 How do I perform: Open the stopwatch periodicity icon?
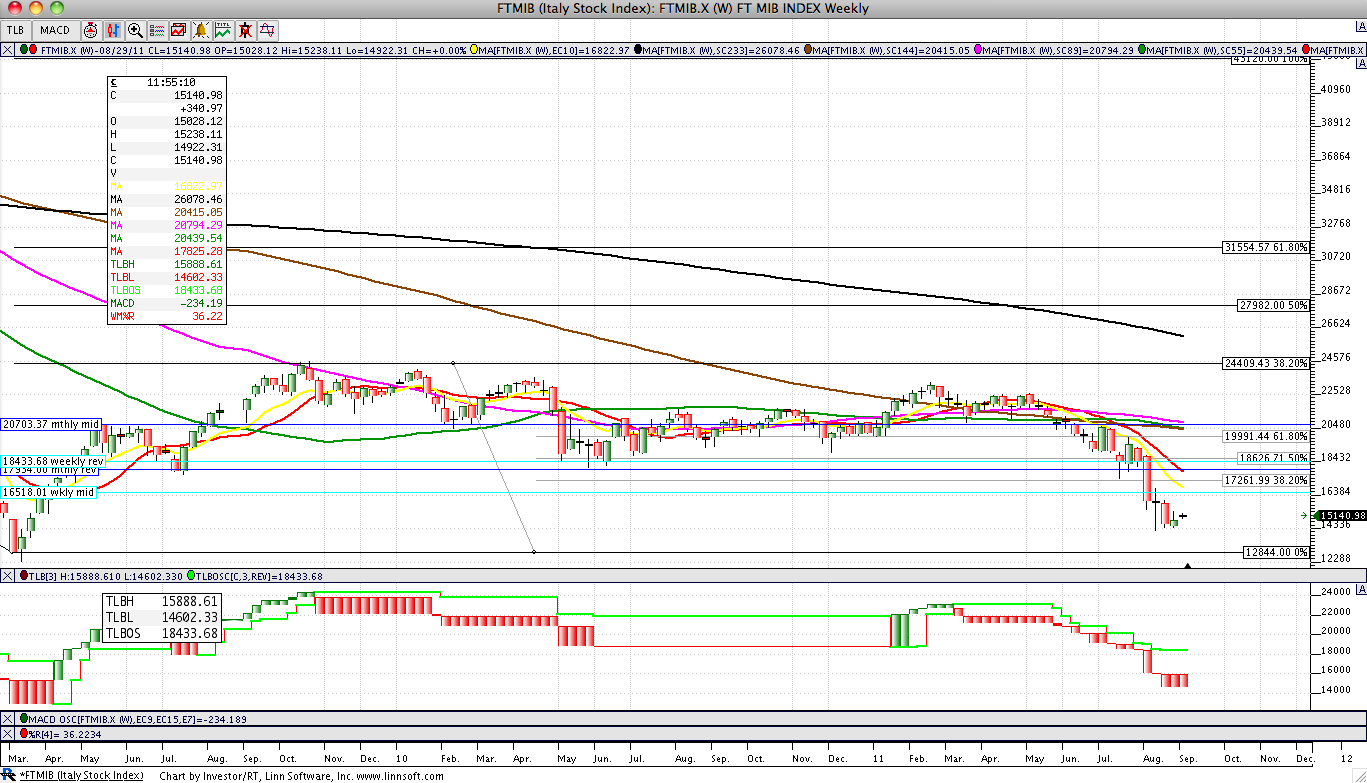(91, 30)
